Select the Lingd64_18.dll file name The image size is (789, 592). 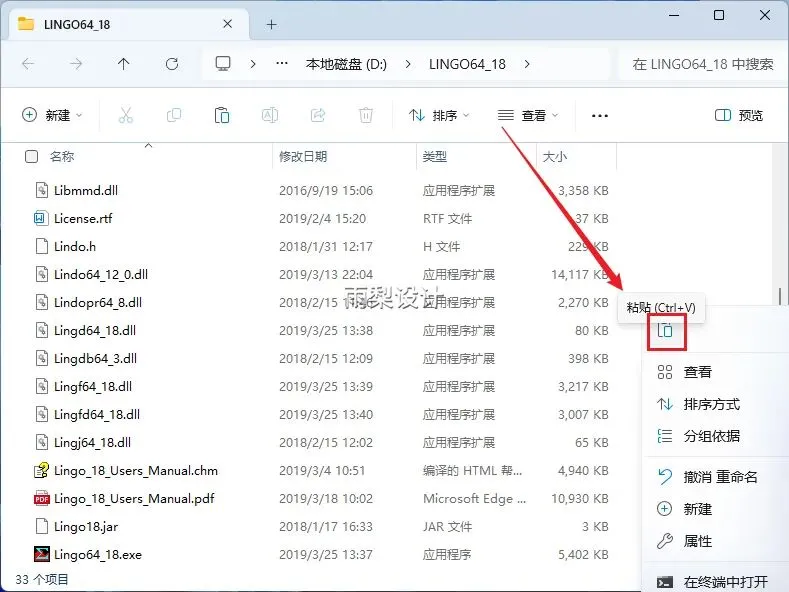pyautogui.click(x=95, y=330)
